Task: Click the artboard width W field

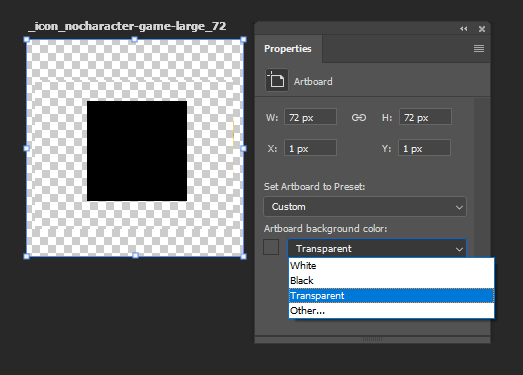Action: [310, 117]
